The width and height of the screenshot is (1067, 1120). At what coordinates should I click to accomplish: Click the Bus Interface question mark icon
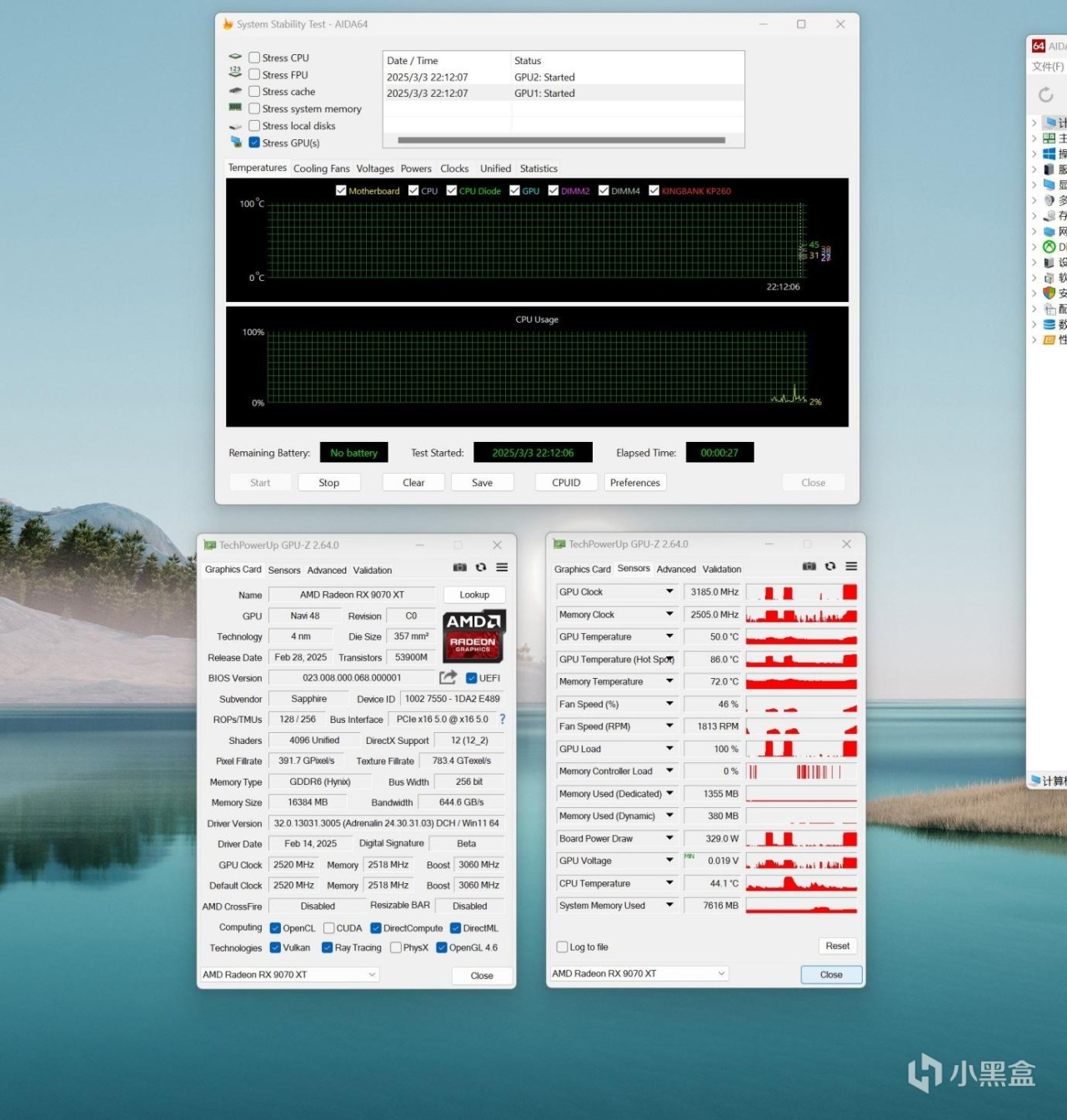tap(502, 719)
